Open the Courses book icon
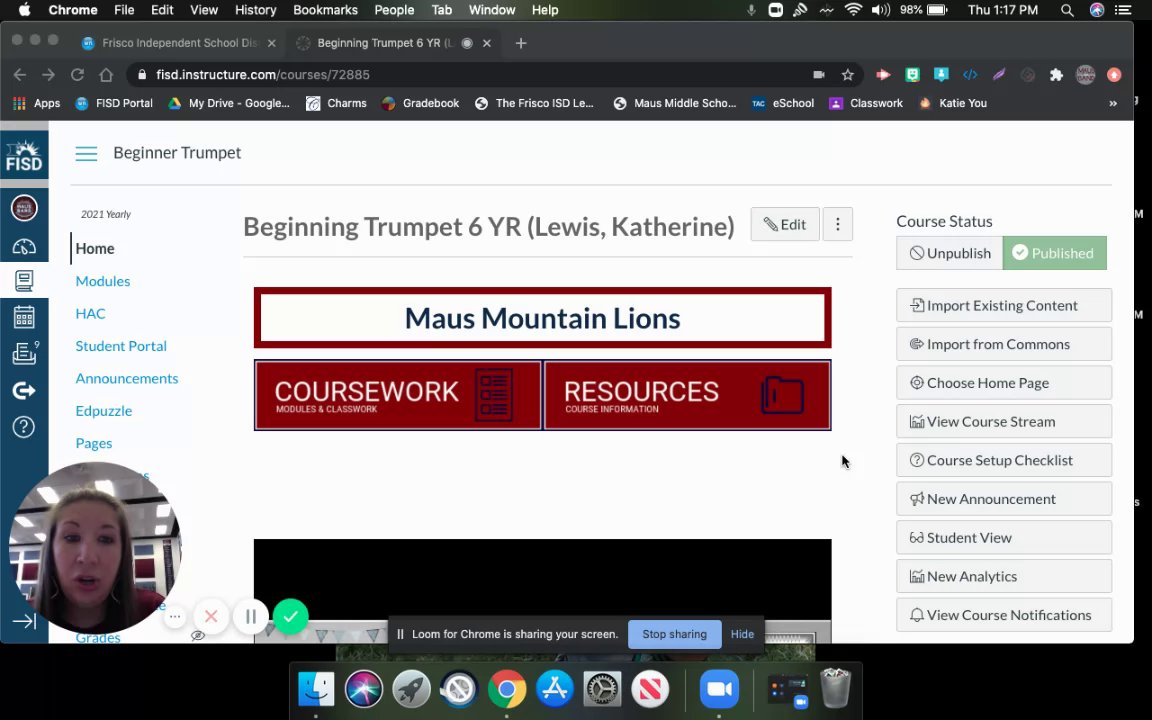 [x=24, y=281]
